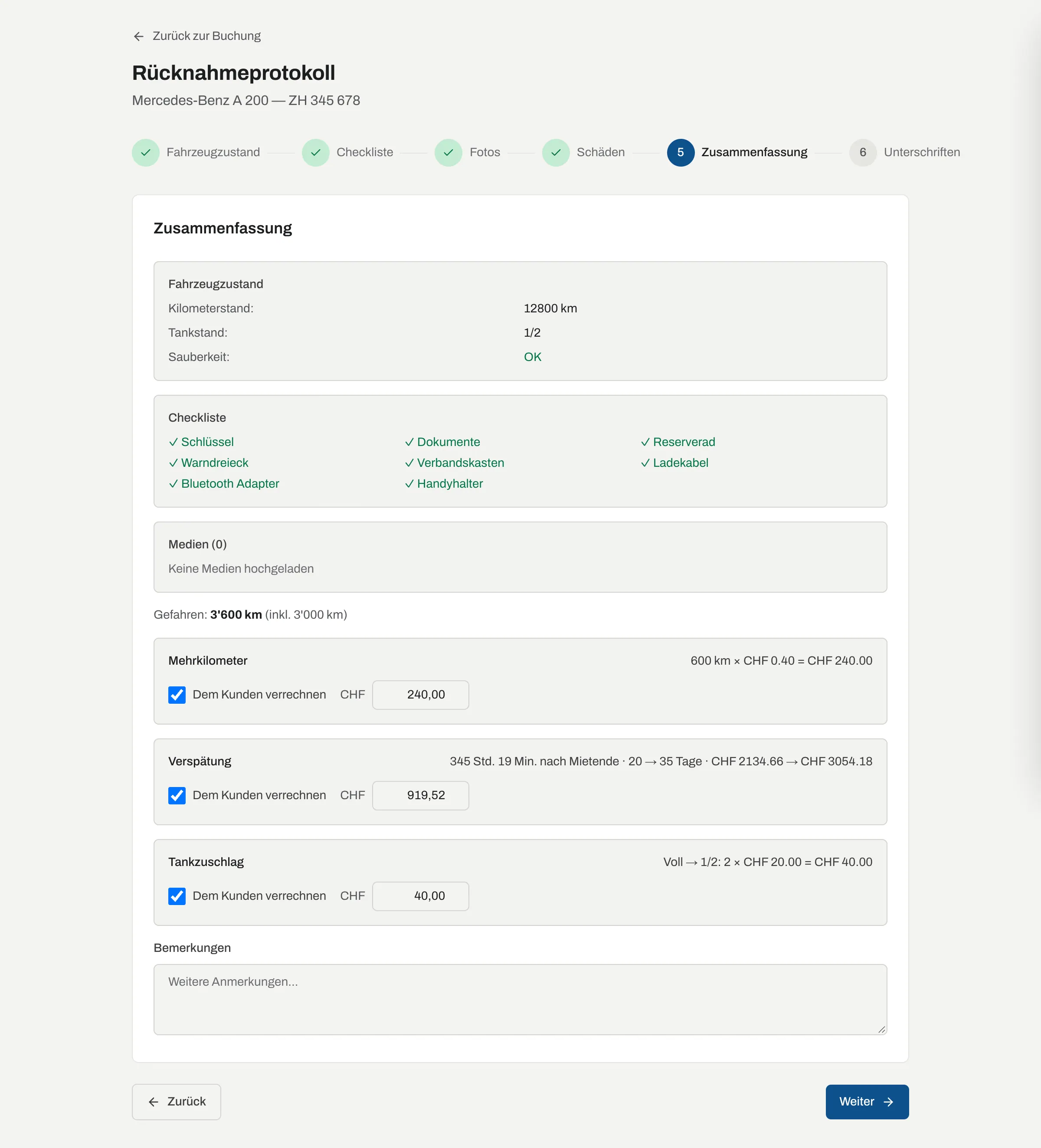Image resolution: width=1041 pixels, height=1148 pixels.
Task: Click the Handyhalter checklist entry
Action: (443, 483)
